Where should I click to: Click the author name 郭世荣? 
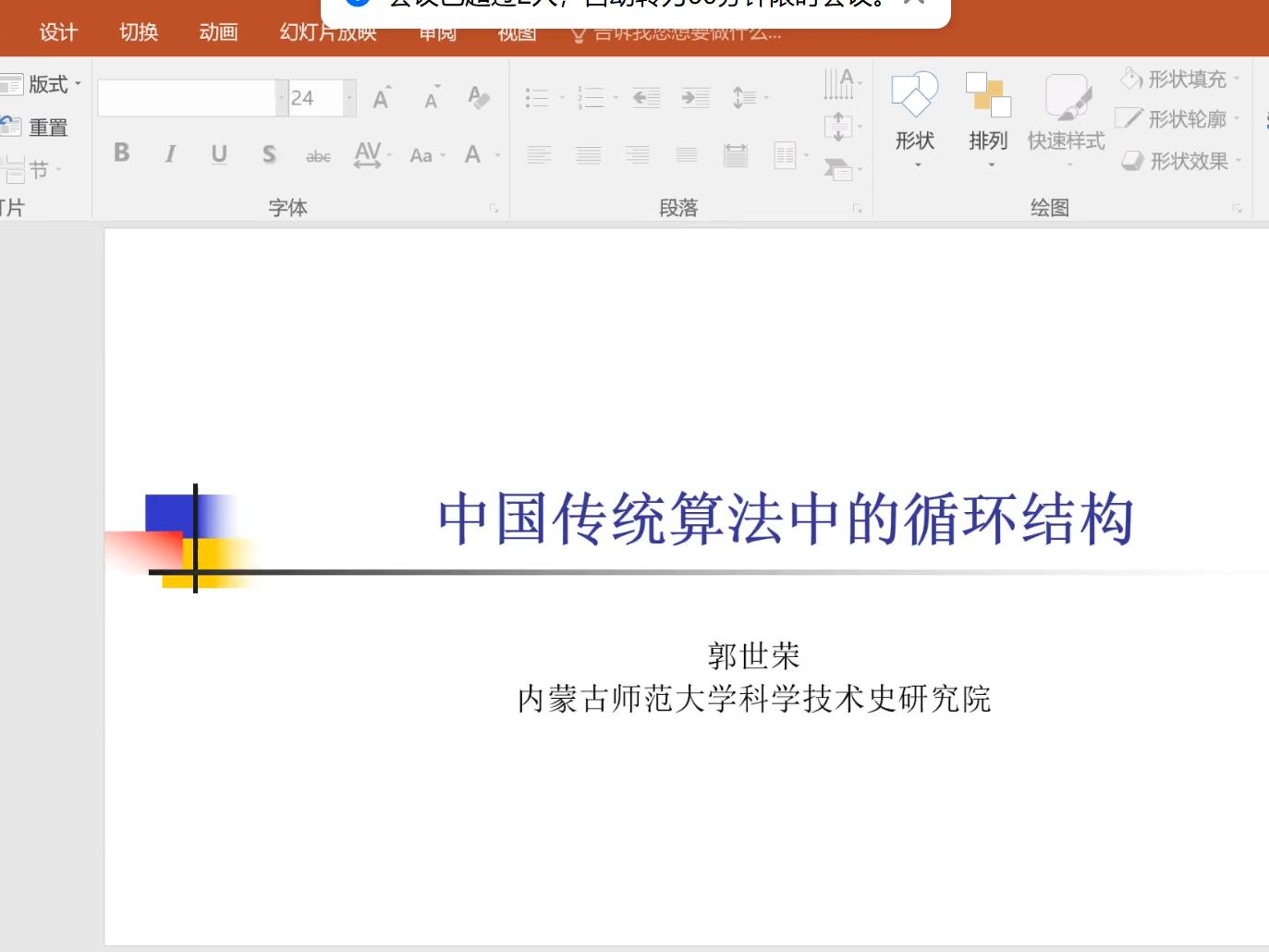tap(753, 656)
